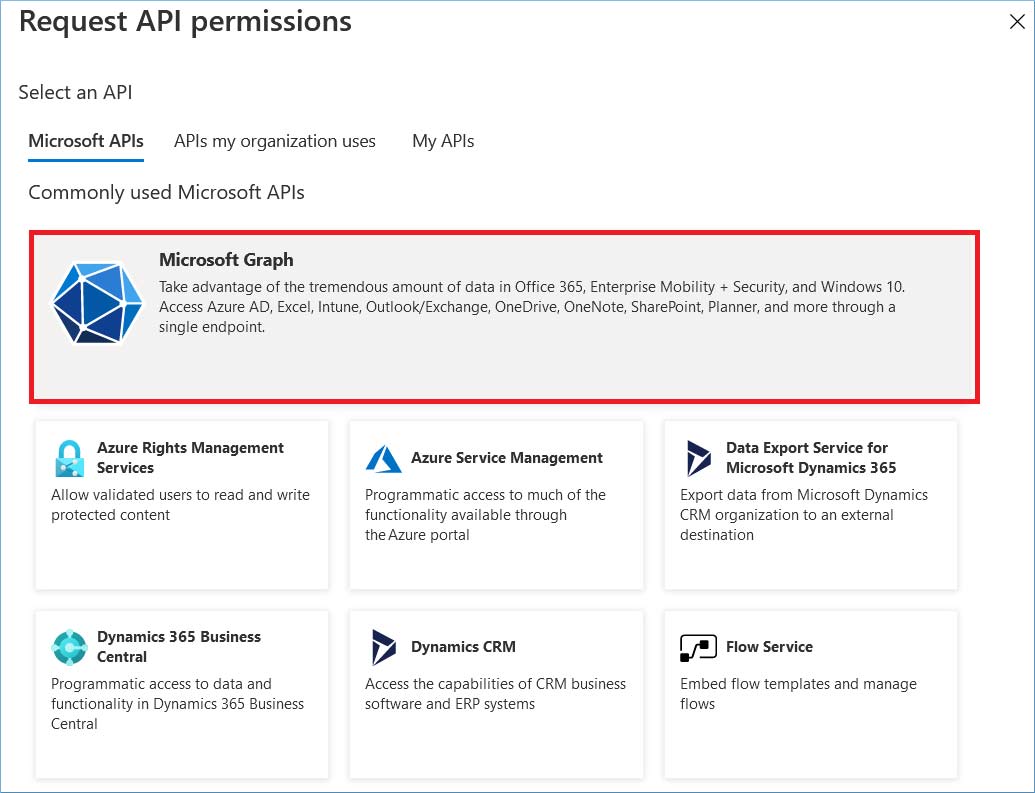Image resolution: width=1035 pixels, height=793 pixels.
Task: Click 'Export data from Microsoft Dynamics CRM' description
Action: pyautogui.click(x=804, y=514)
